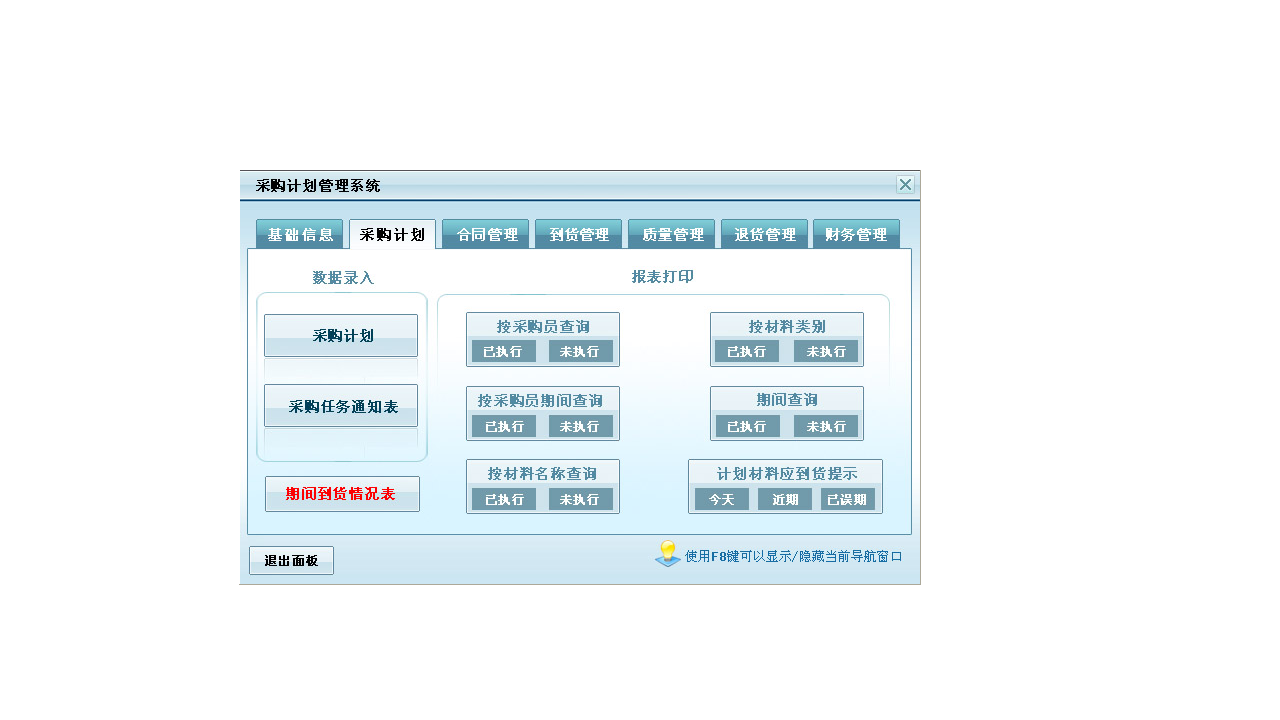Open the 合同管理 tab
Screen dimensions: 1280x720
coord(485,233)
